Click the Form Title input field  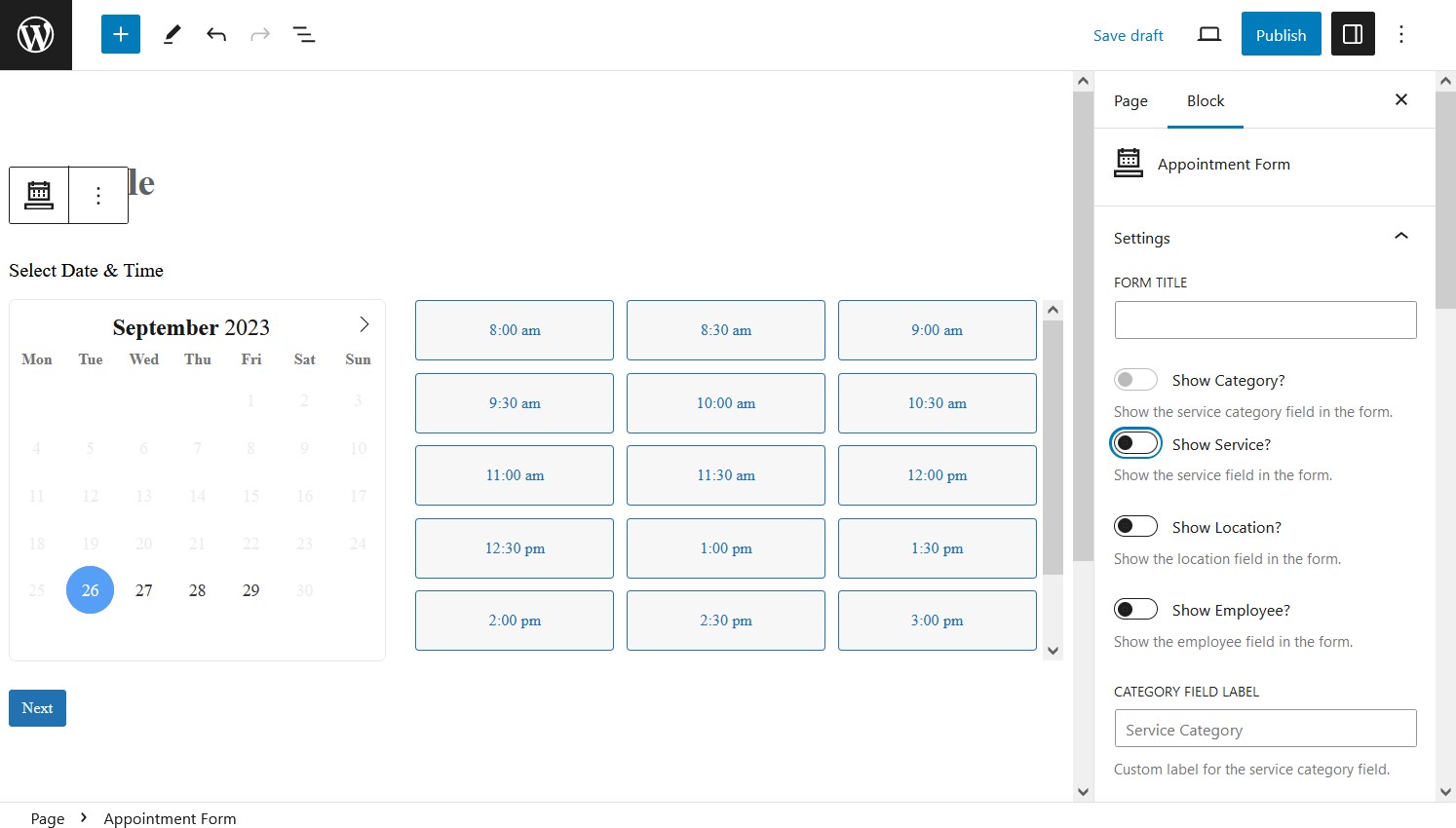[x=1265, y=320]
